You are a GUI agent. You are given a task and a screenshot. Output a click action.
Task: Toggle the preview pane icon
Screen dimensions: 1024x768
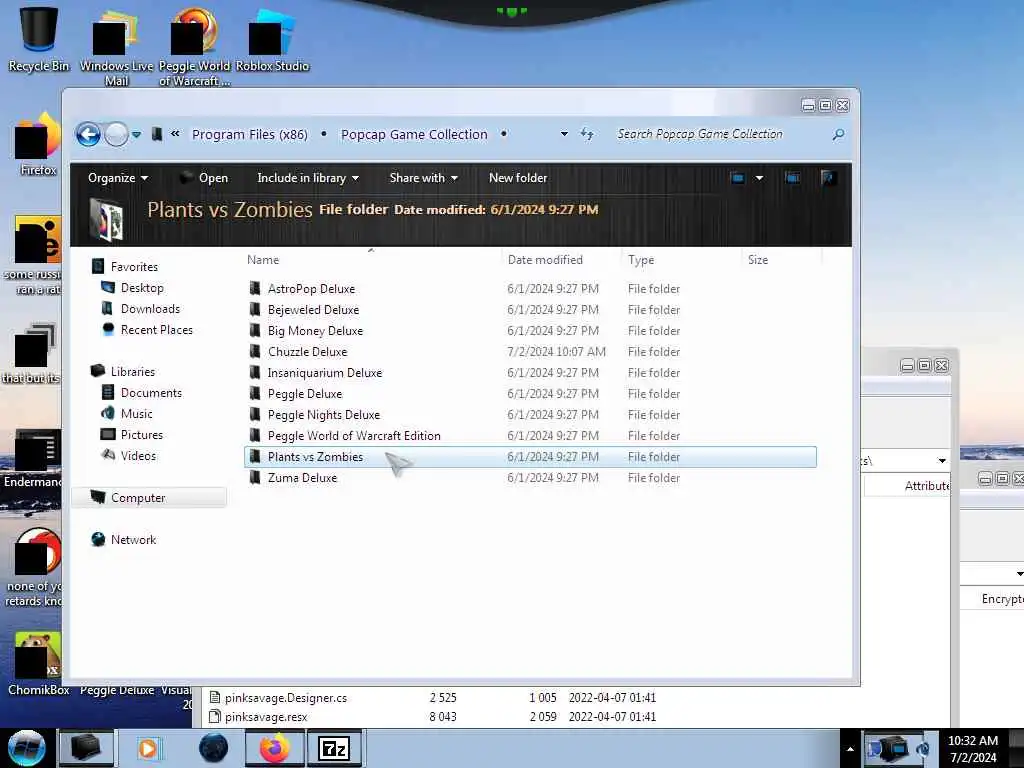click(792, 178)
